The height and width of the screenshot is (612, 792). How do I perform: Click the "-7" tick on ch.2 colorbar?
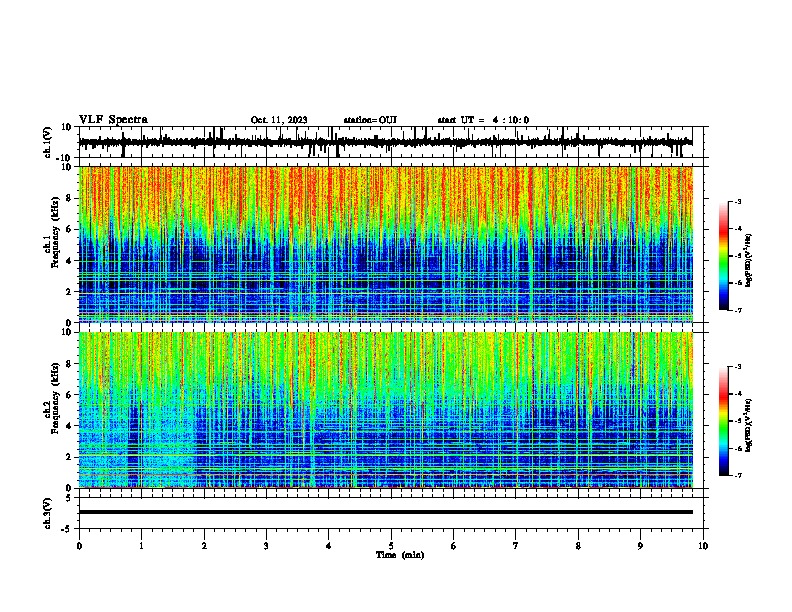(x=737, y=475)
